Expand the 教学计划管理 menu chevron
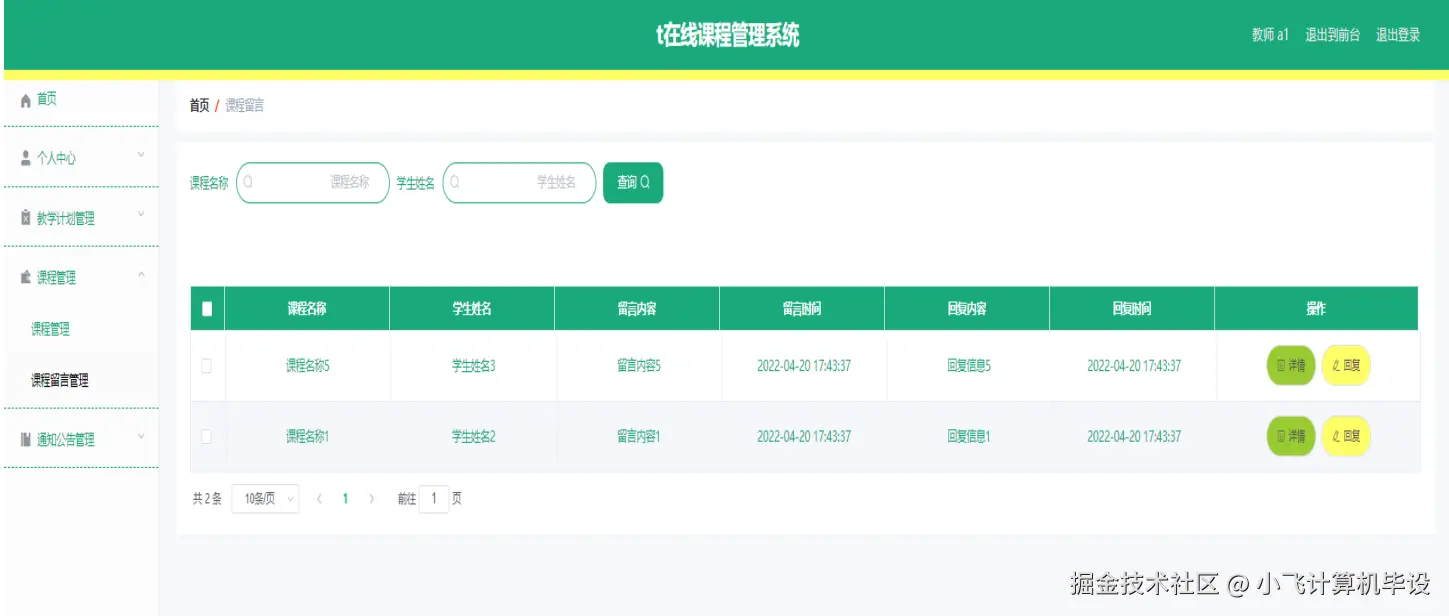 click(x=141, y=215)
